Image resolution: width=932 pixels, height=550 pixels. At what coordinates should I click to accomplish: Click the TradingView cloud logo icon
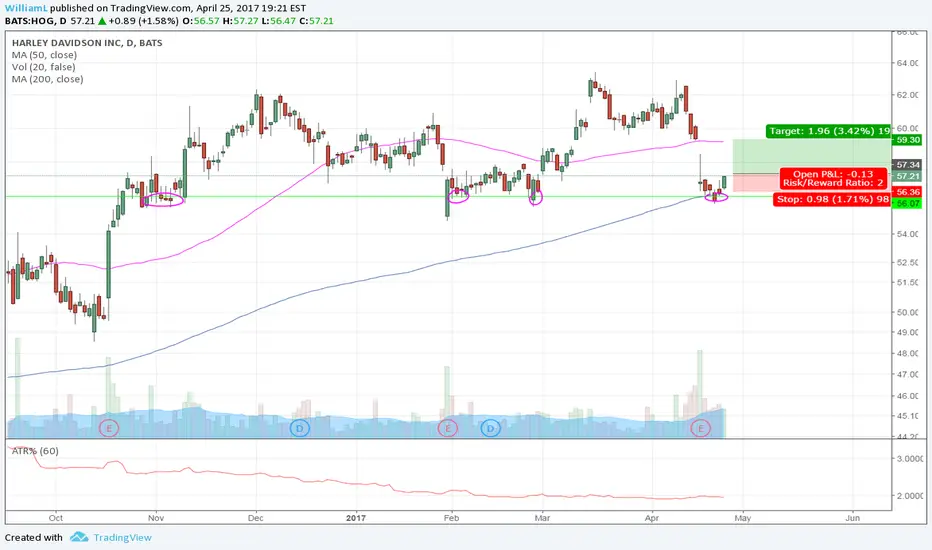click(x=79, y=537)
